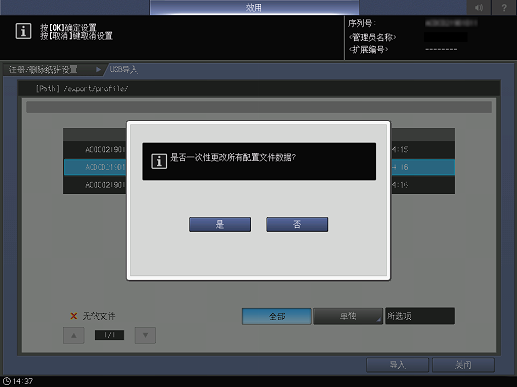517x387 pixels.
Task: Click the 序列号 label
Action: tap(362, 23)
